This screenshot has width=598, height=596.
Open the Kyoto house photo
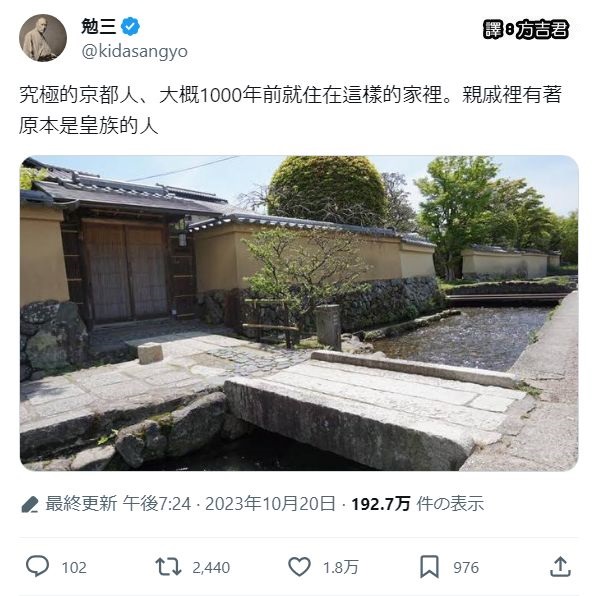[x=299, y=313]
